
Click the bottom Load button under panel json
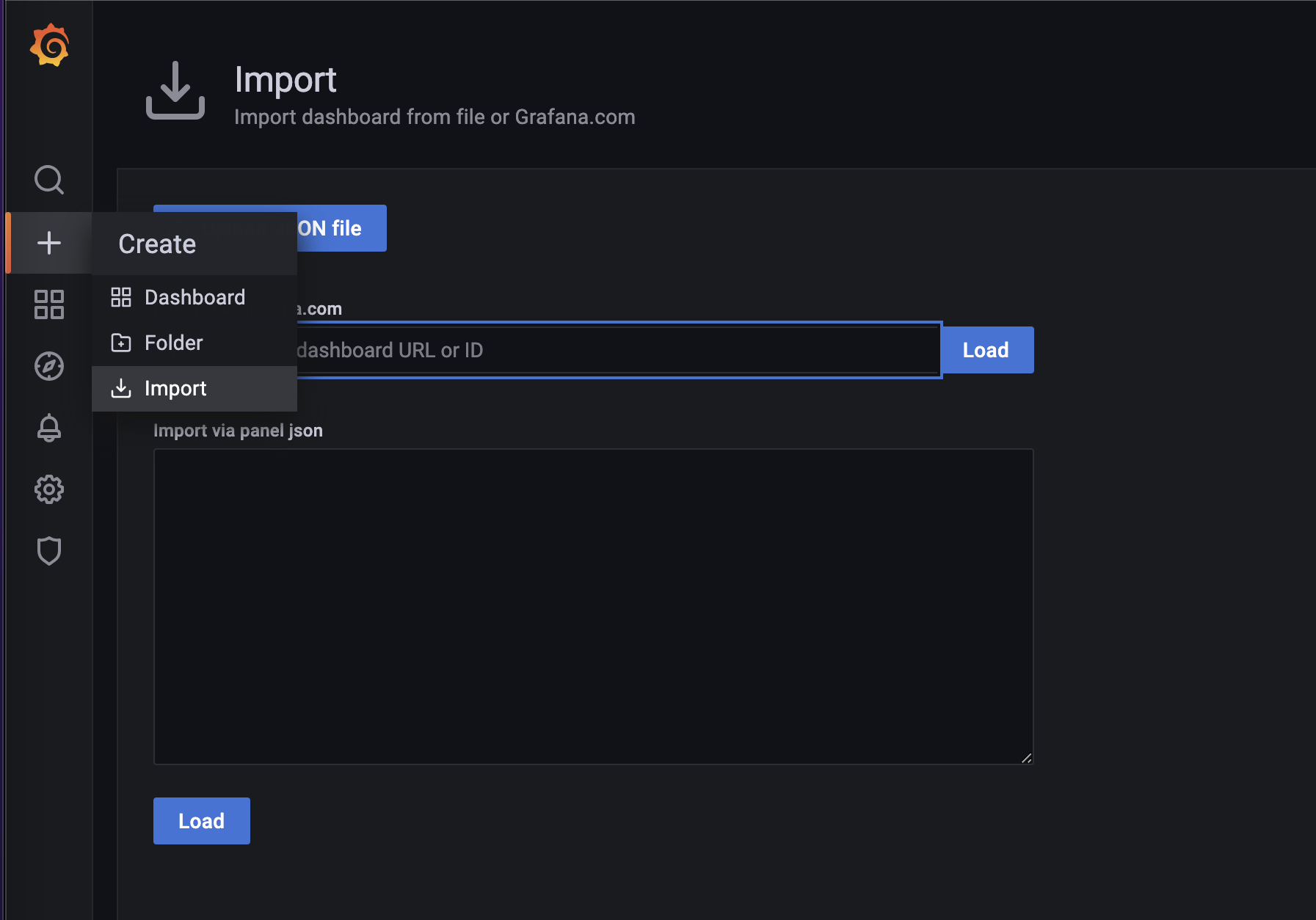coord(202,821)
